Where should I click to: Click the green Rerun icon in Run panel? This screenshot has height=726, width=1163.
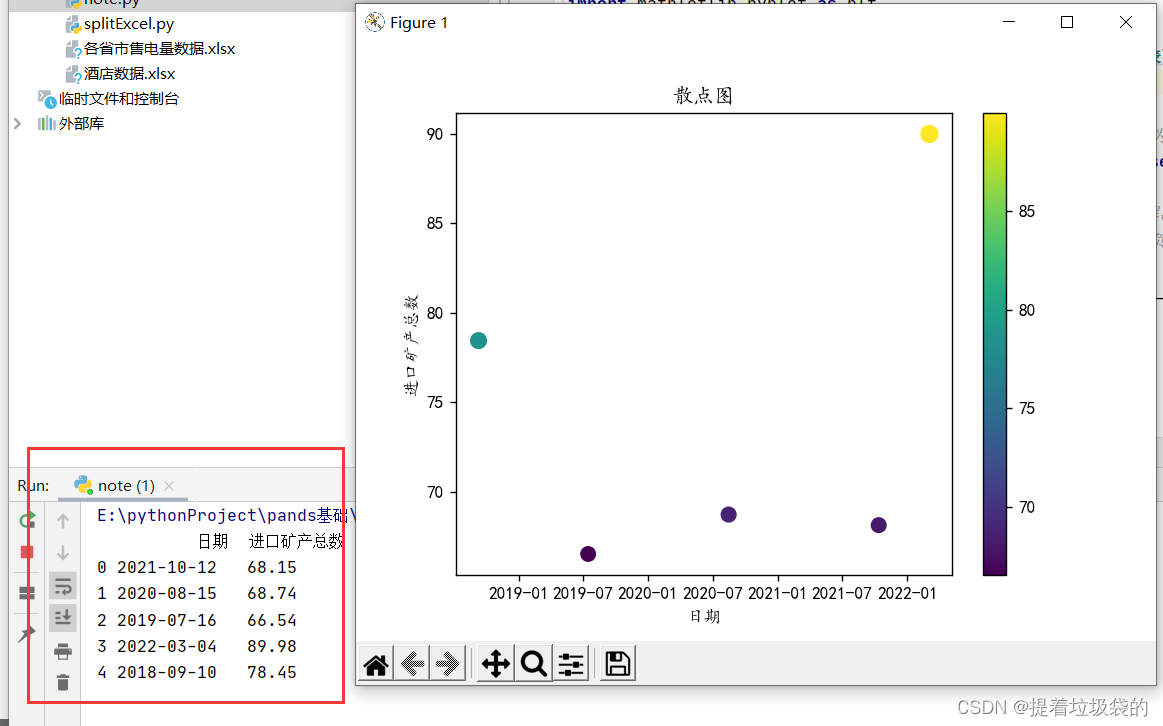point(27,521)
